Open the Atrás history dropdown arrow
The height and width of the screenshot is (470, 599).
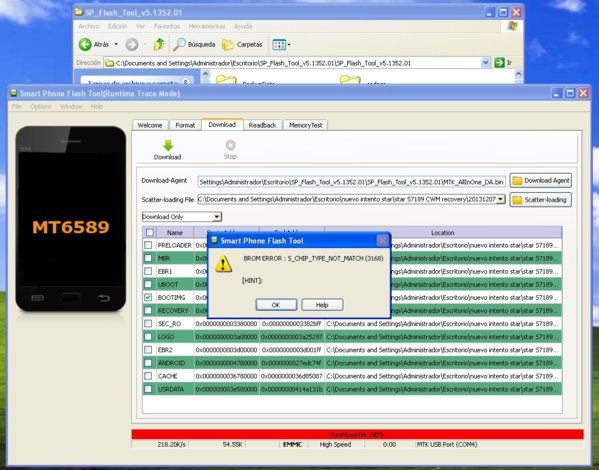116,44
